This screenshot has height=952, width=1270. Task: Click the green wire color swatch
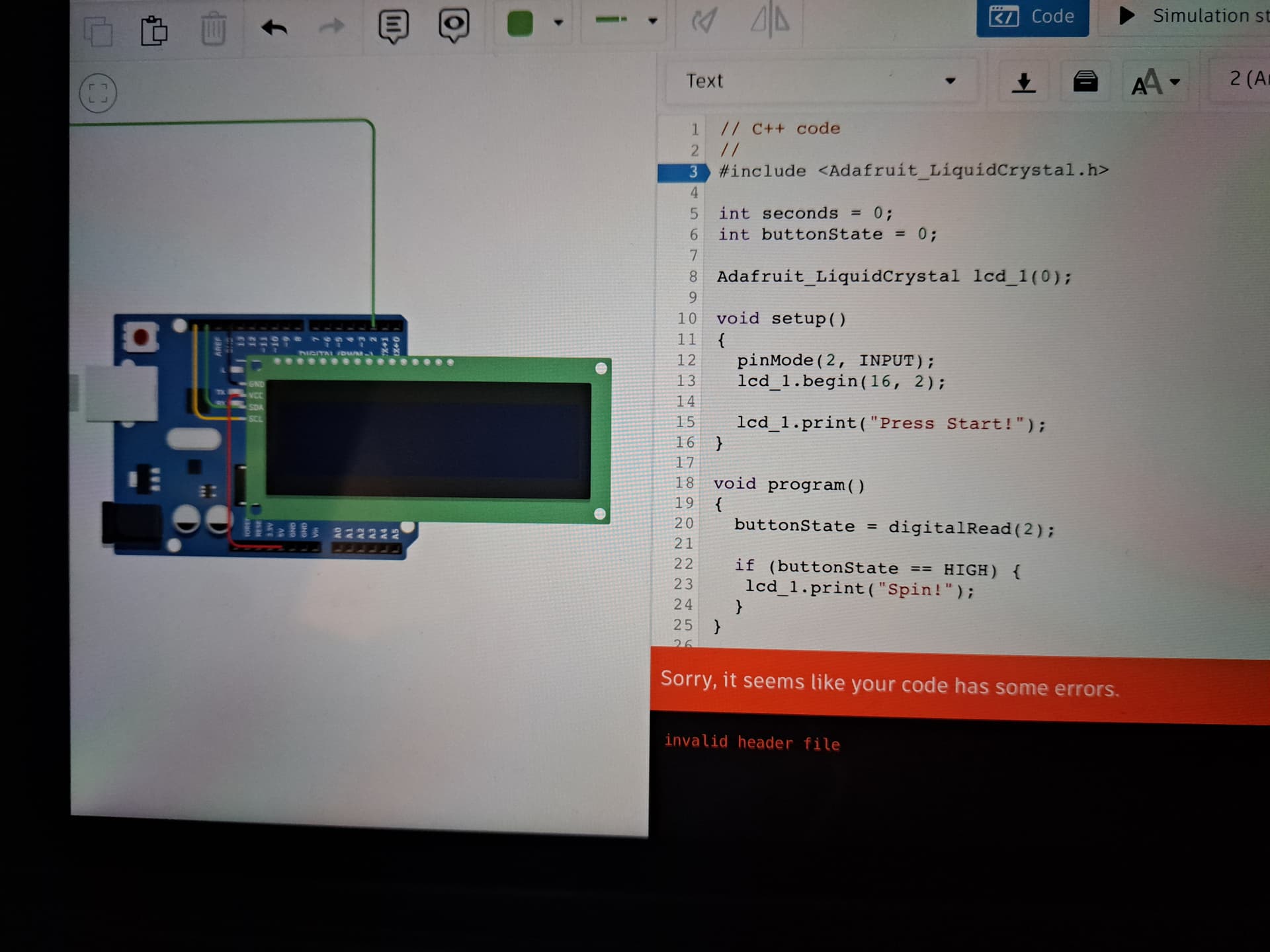[520, 23]
